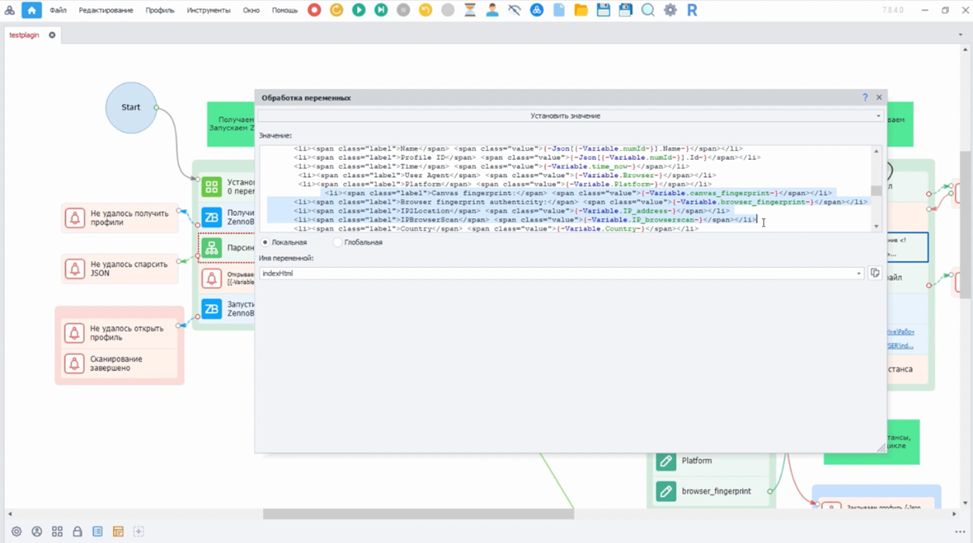Select 'Не удалось спарсить JSON' notification block

120,269
